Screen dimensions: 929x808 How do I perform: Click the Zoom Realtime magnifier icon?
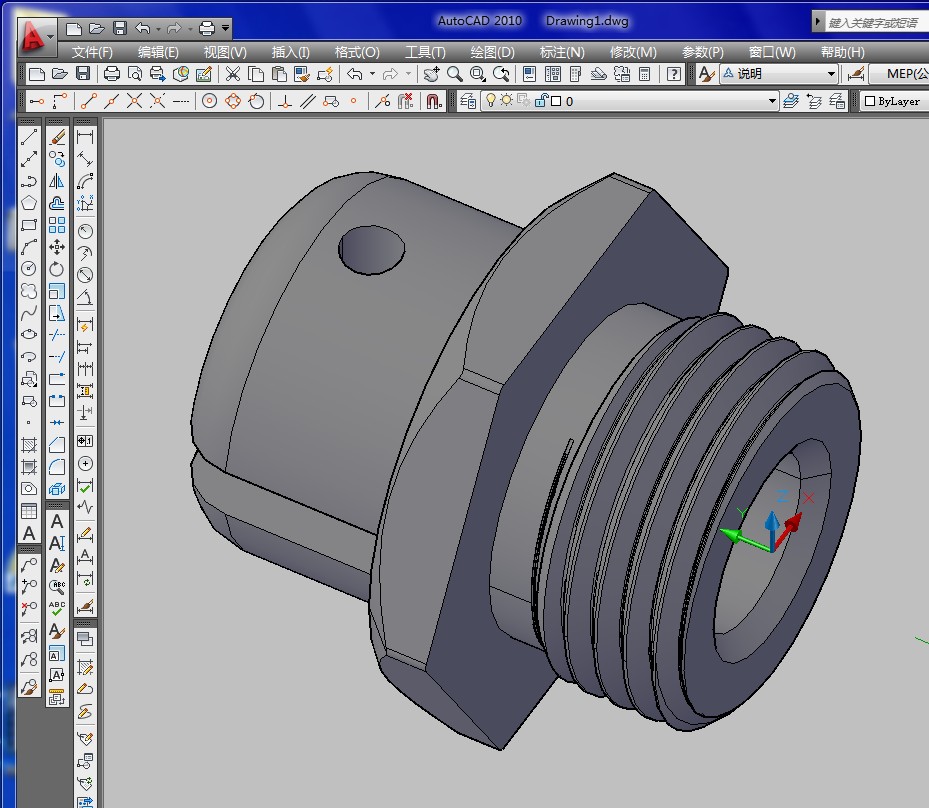(x=454, y=74)
